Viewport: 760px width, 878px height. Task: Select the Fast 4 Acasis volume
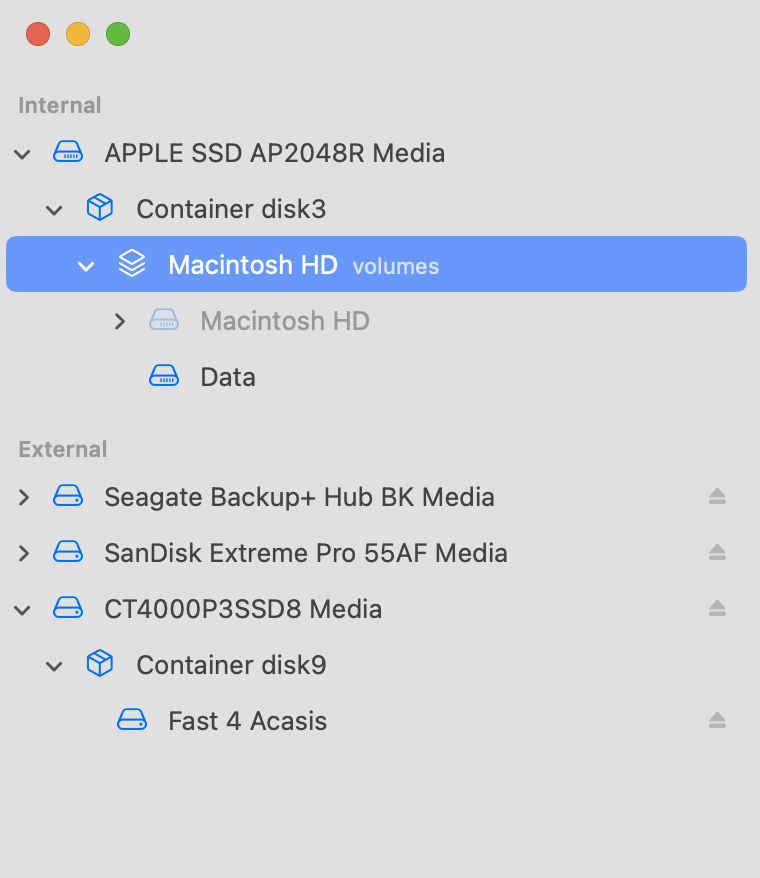tap(247, 721)
